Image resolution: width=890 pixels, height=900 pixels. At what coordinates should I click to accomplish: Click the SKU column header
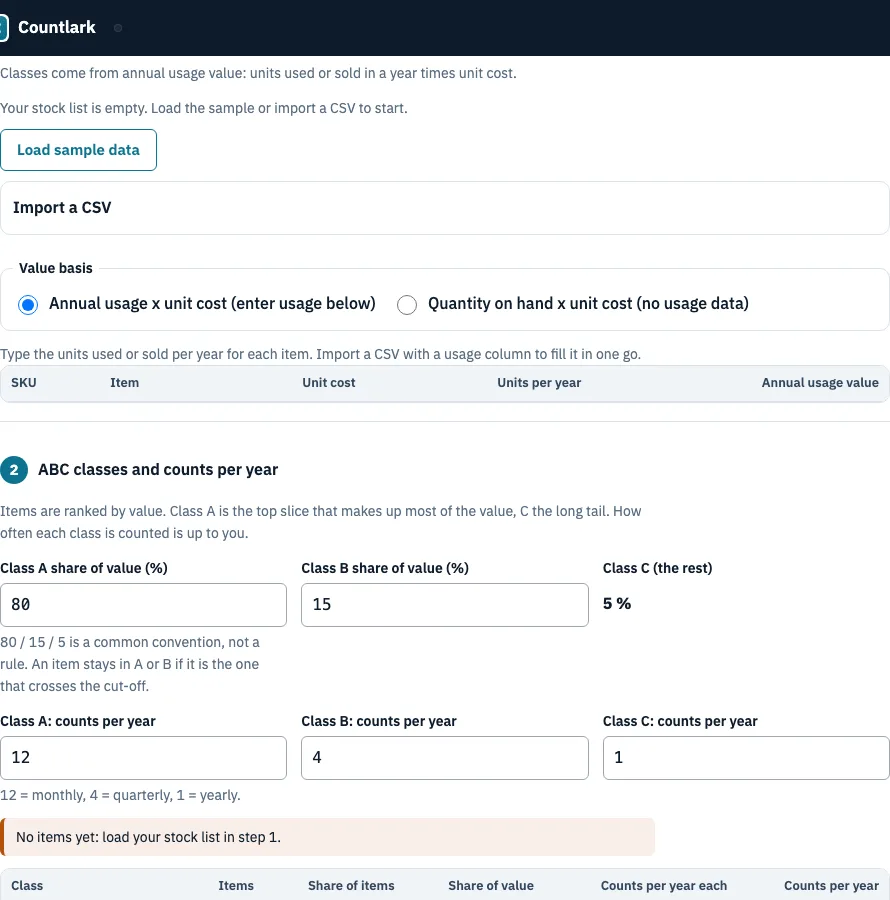(x=24, y=383)
